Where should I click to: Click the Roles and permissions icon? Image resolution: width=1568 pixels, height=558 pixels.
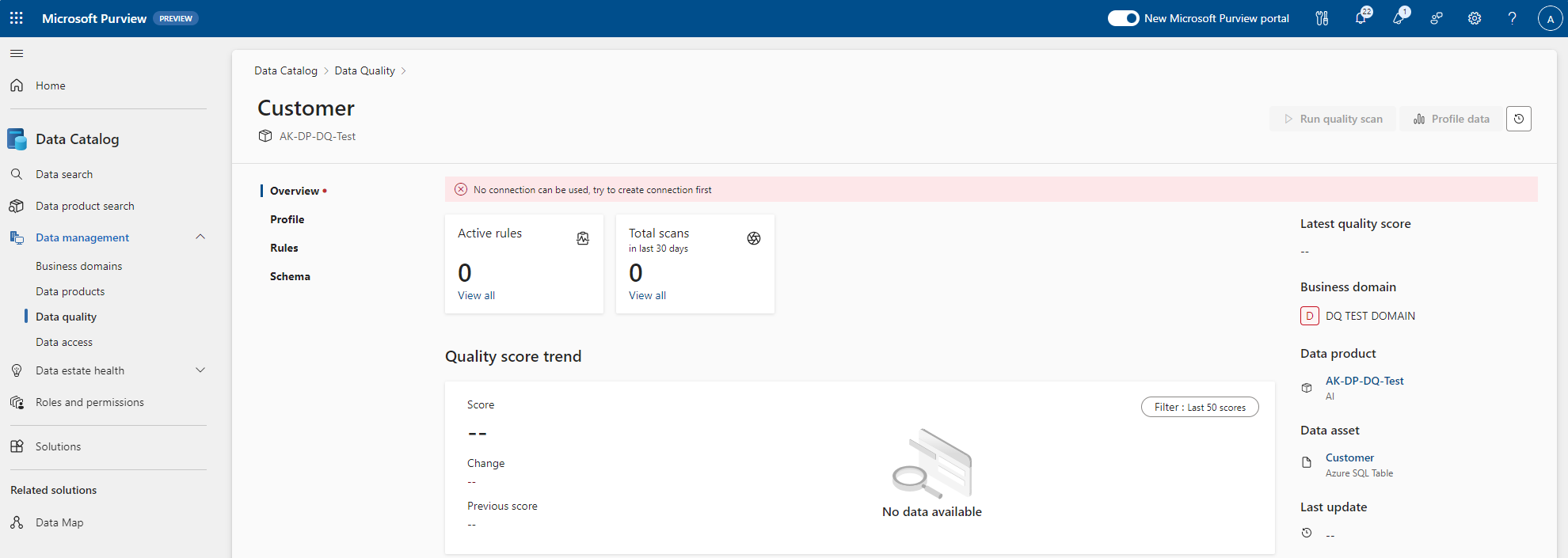point(17,402)
